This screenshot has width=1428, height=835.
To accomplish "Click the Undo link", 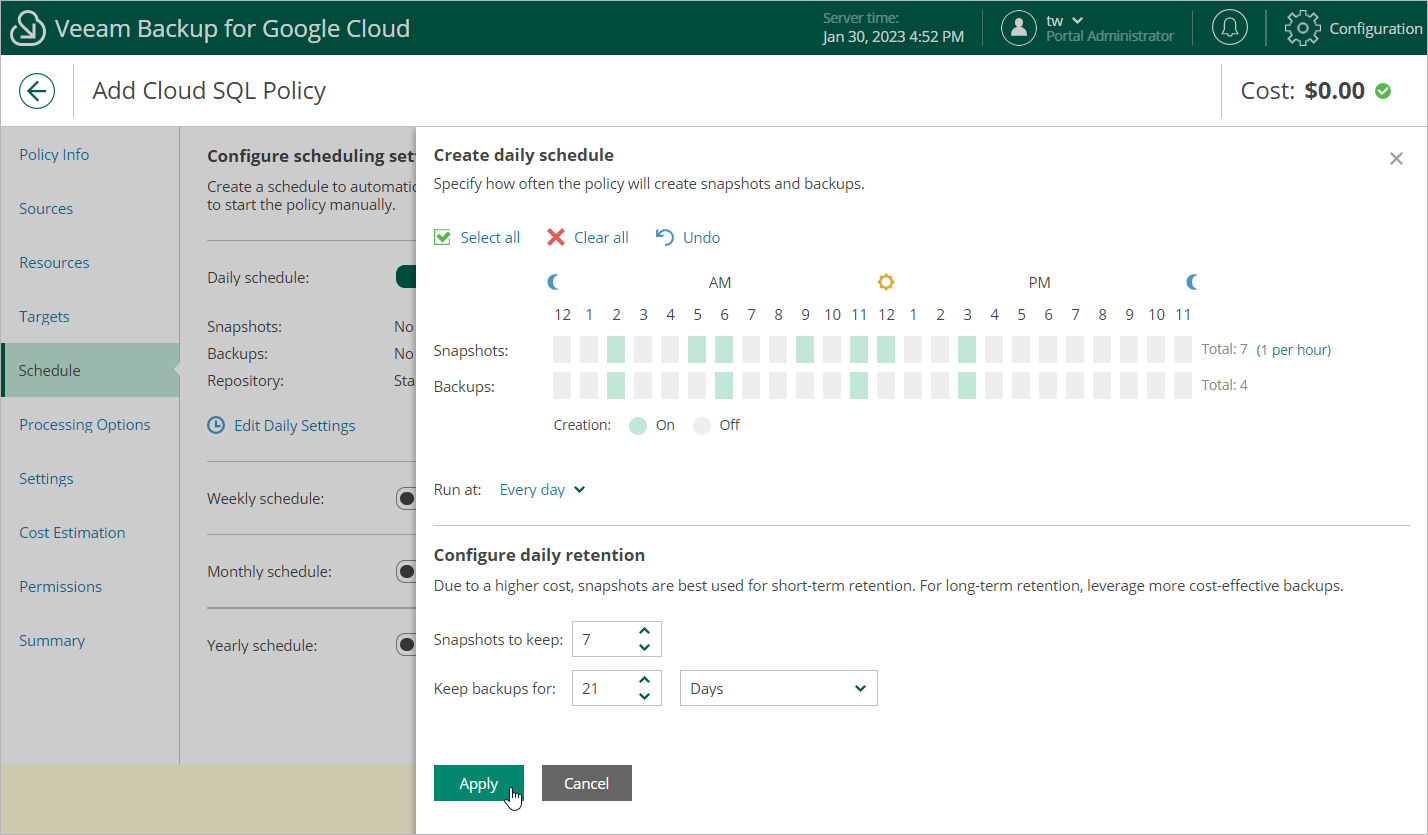I will 701,237.
